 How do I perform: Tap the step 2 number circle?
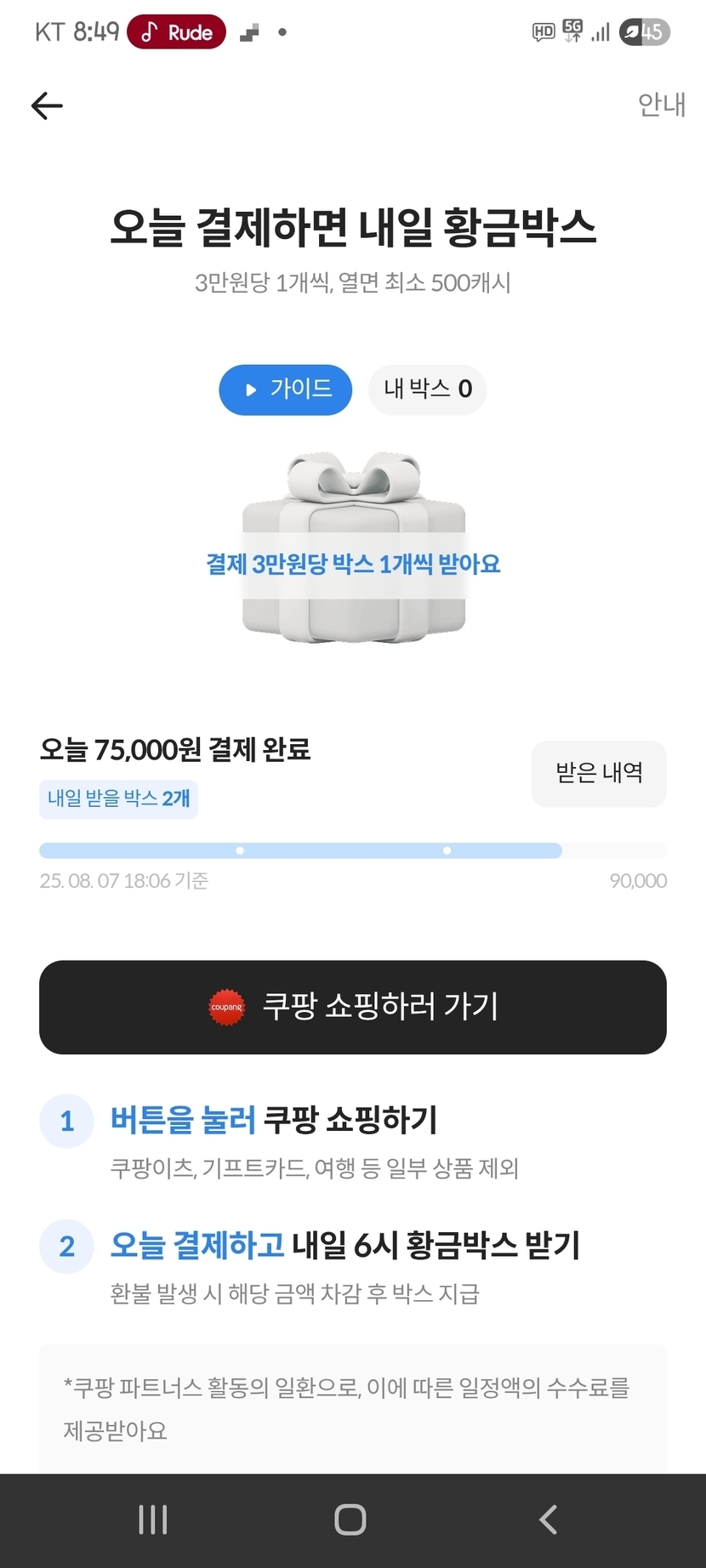pos(66,1247)
